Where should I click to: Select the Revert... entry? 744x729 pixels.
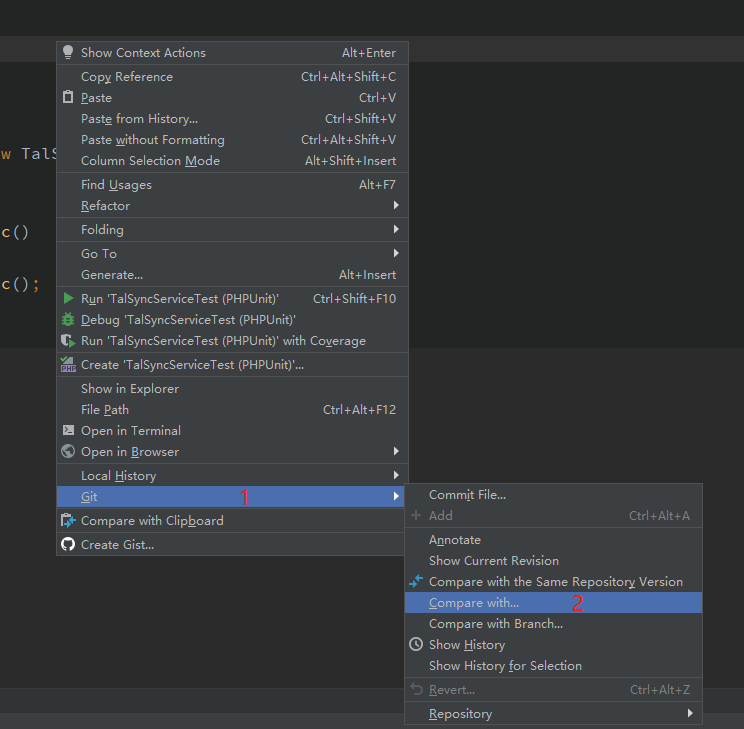point(553,690)
